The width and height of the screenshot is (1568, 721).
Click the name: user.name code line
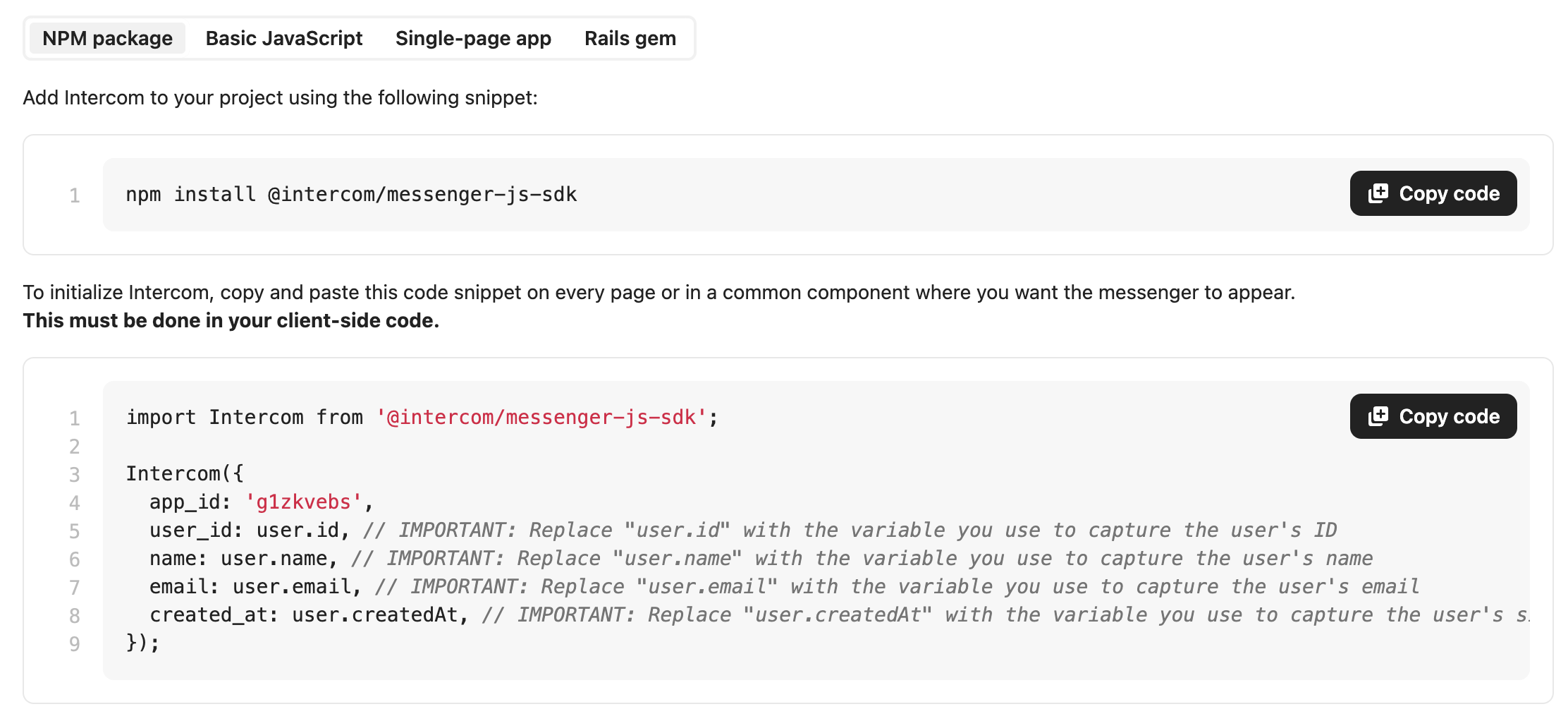(x=238, y=559)
